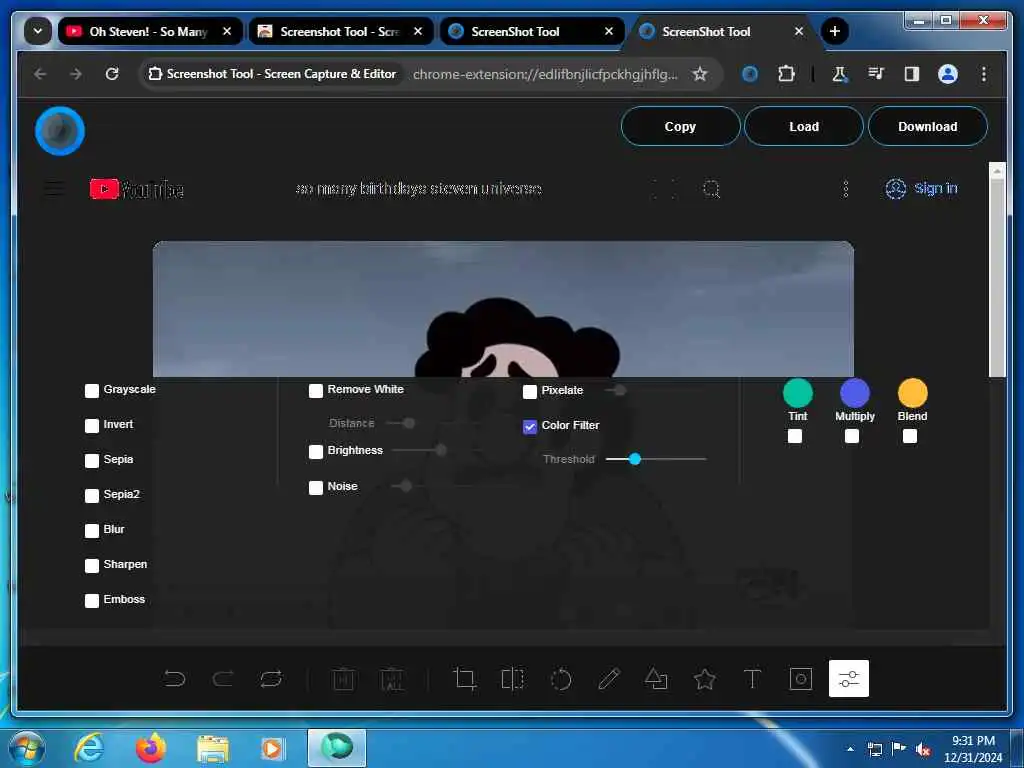Click the Load button
Screen dimensions: 1024x768
pos(803,127)
